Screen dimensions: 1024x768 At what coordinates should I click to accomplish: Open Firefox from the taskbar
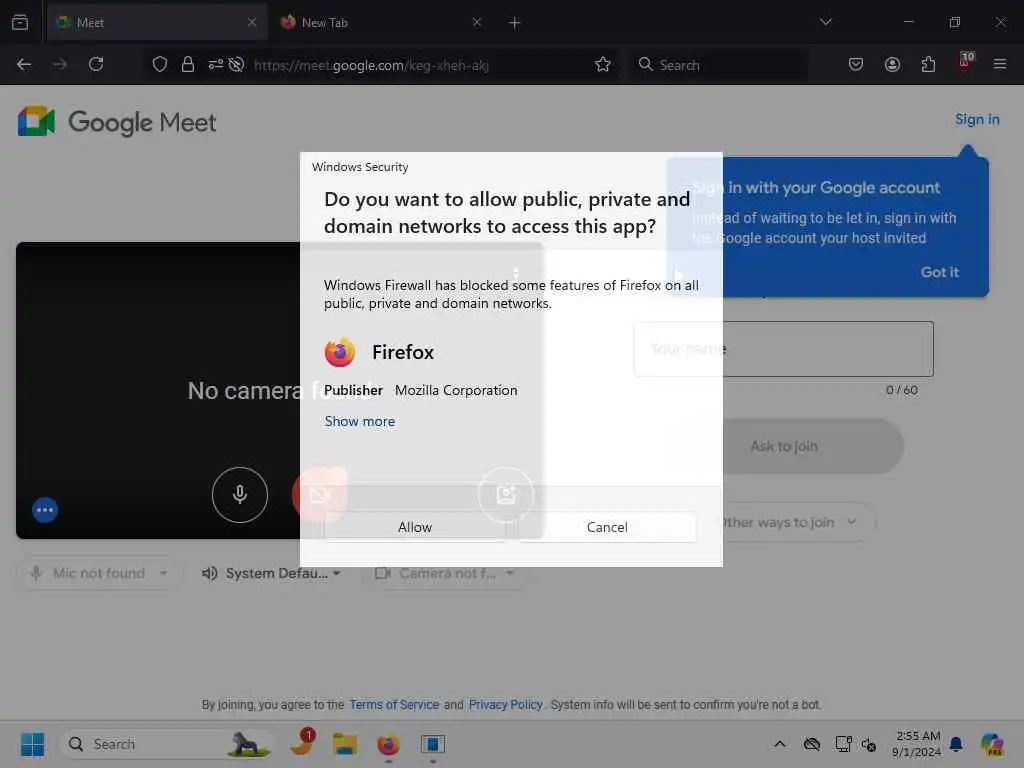pos(389,744)
